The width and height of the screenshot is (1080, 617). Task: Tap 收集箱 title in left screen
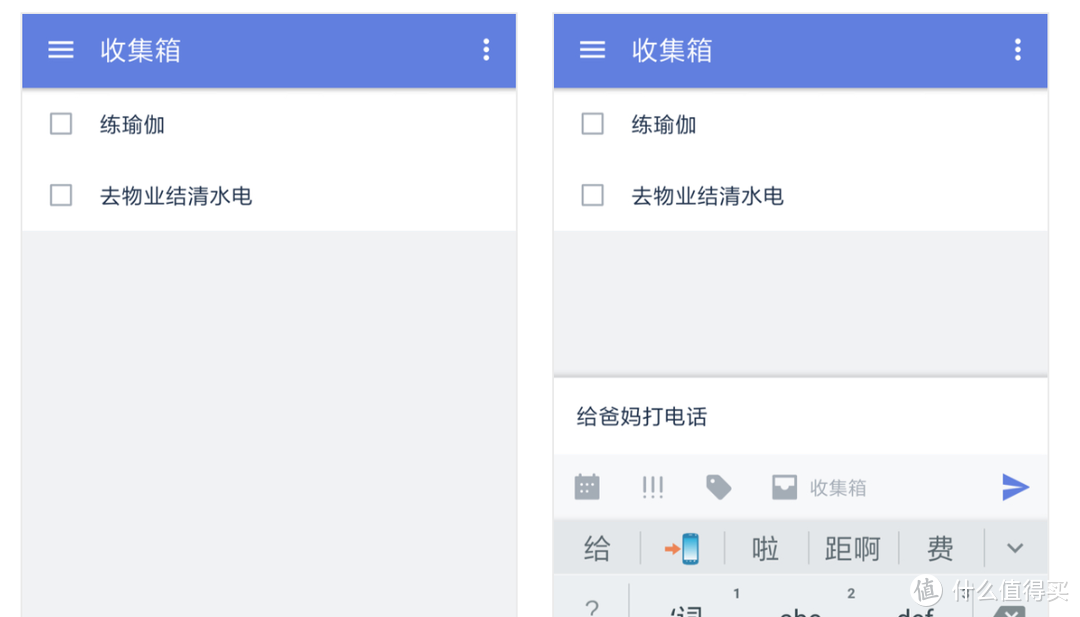141,50
